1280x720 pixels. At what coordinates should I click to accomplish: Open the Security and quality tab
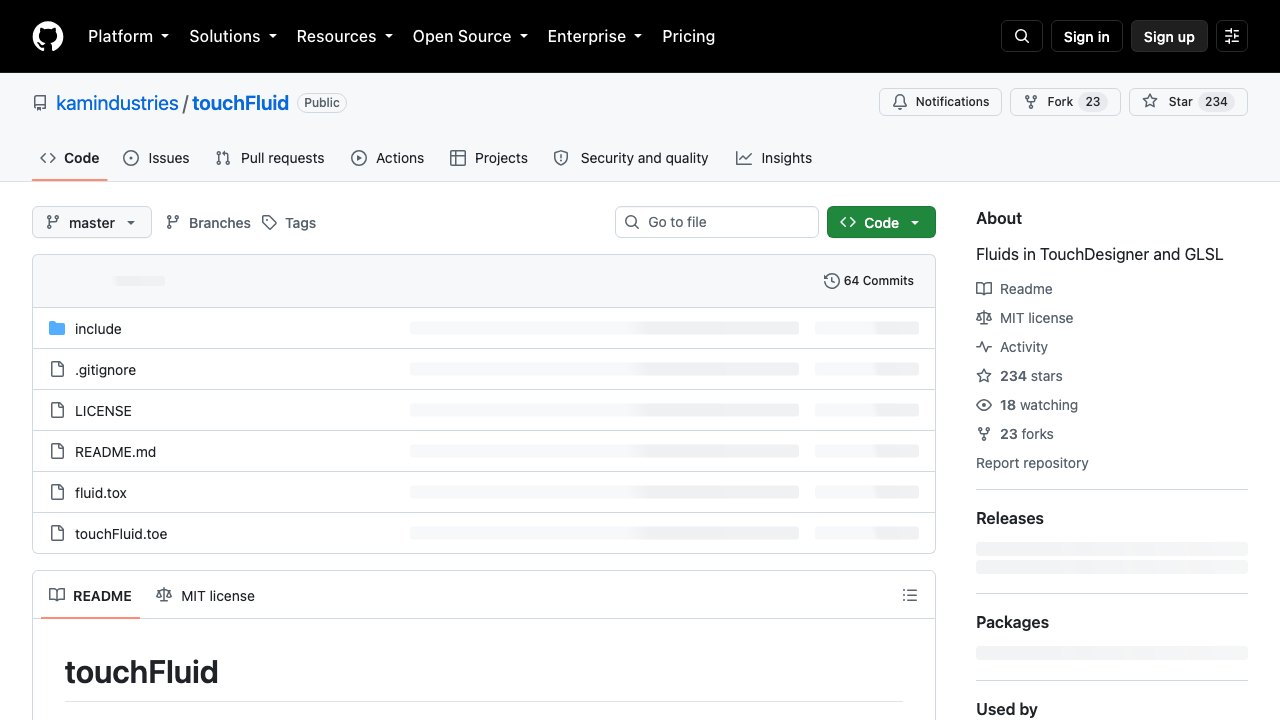tap(631, 158)
